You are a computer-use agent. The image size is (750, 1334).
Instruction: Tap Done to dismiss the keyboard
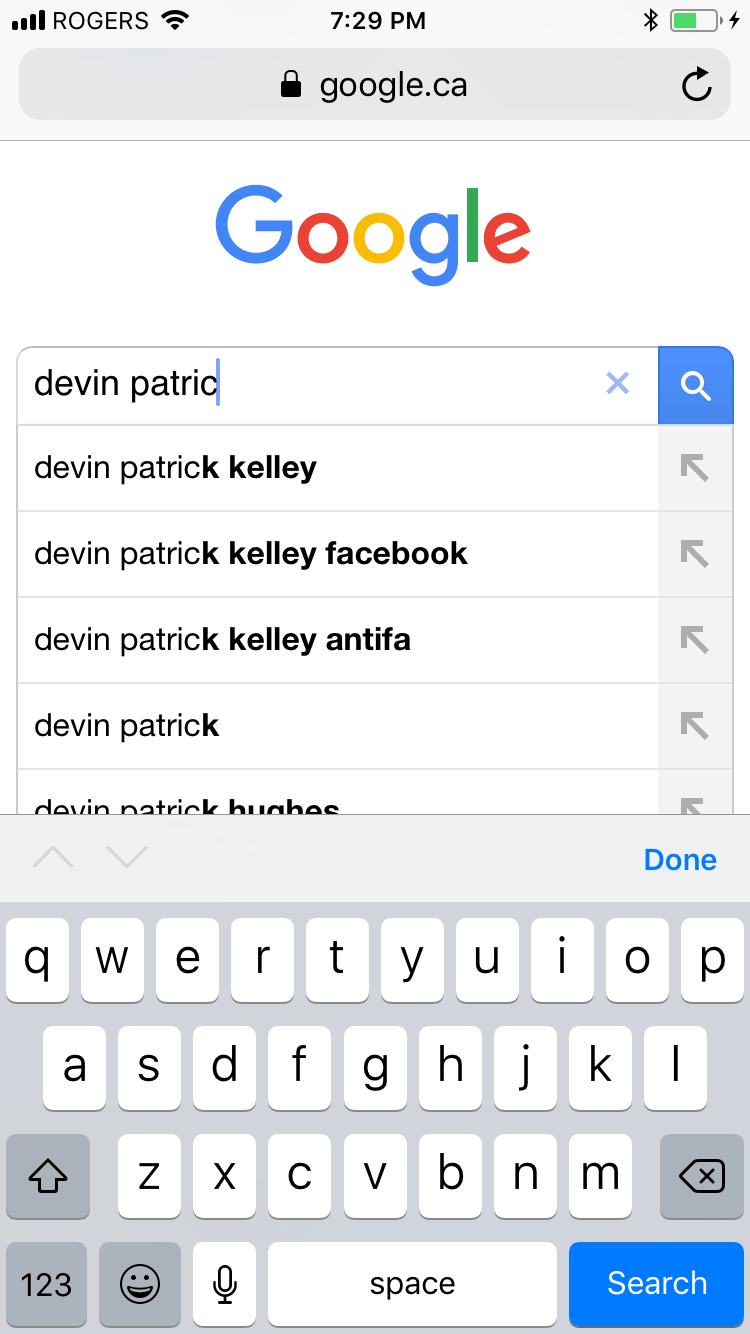click(x=680, y=858)
